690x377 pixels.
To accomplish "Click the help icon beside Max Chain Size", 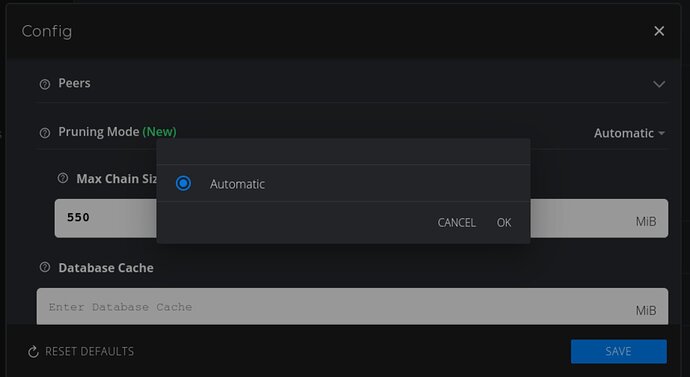I will [63, 178].
